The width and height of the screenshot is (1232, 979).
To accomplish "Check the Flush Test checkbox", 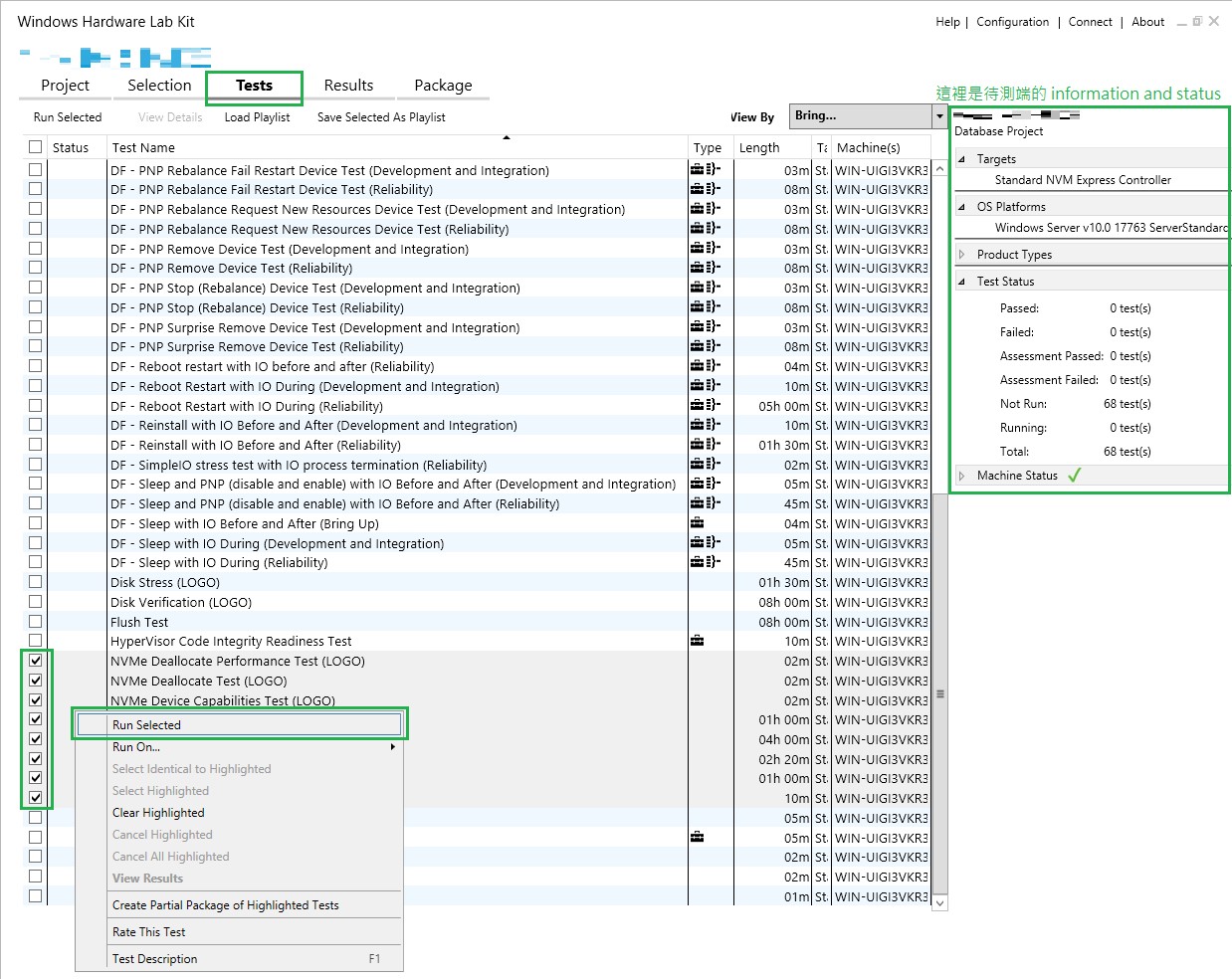I will tap(36, 622).
